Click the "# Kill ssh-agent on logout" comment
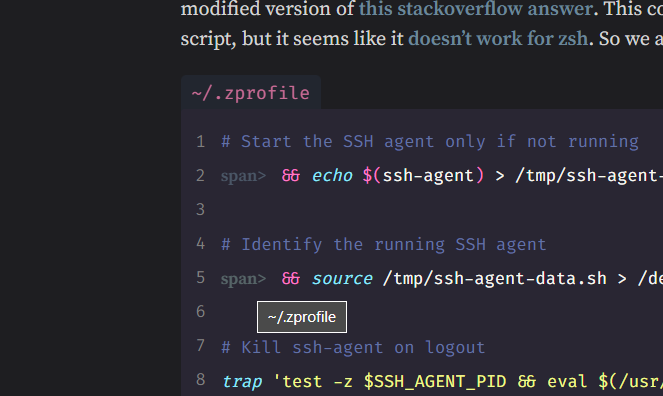This screenshot has width=663, height=396. [x=353, y=347]
